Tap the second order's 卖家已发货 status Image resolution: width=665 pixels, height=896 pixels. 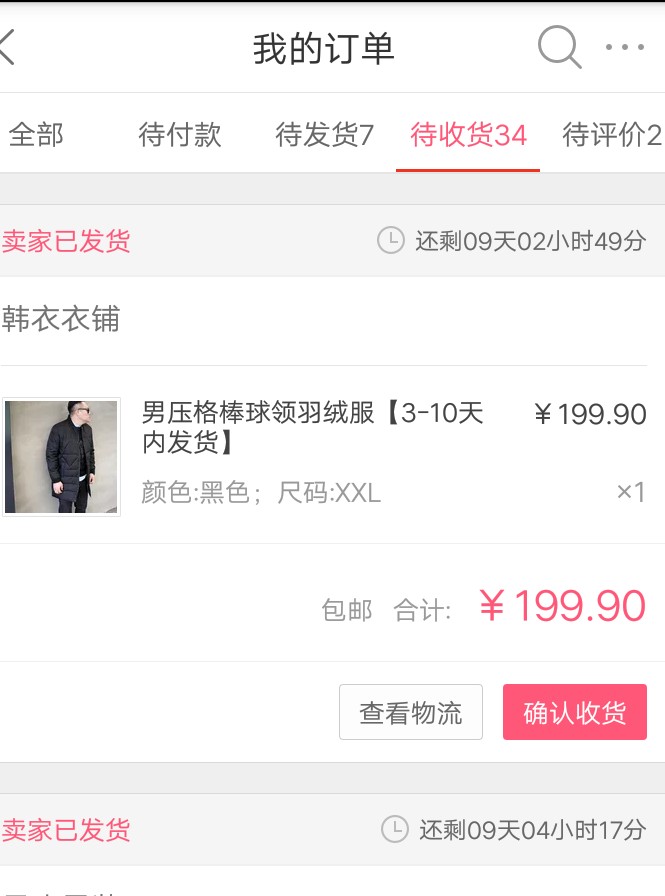[66, 830]
